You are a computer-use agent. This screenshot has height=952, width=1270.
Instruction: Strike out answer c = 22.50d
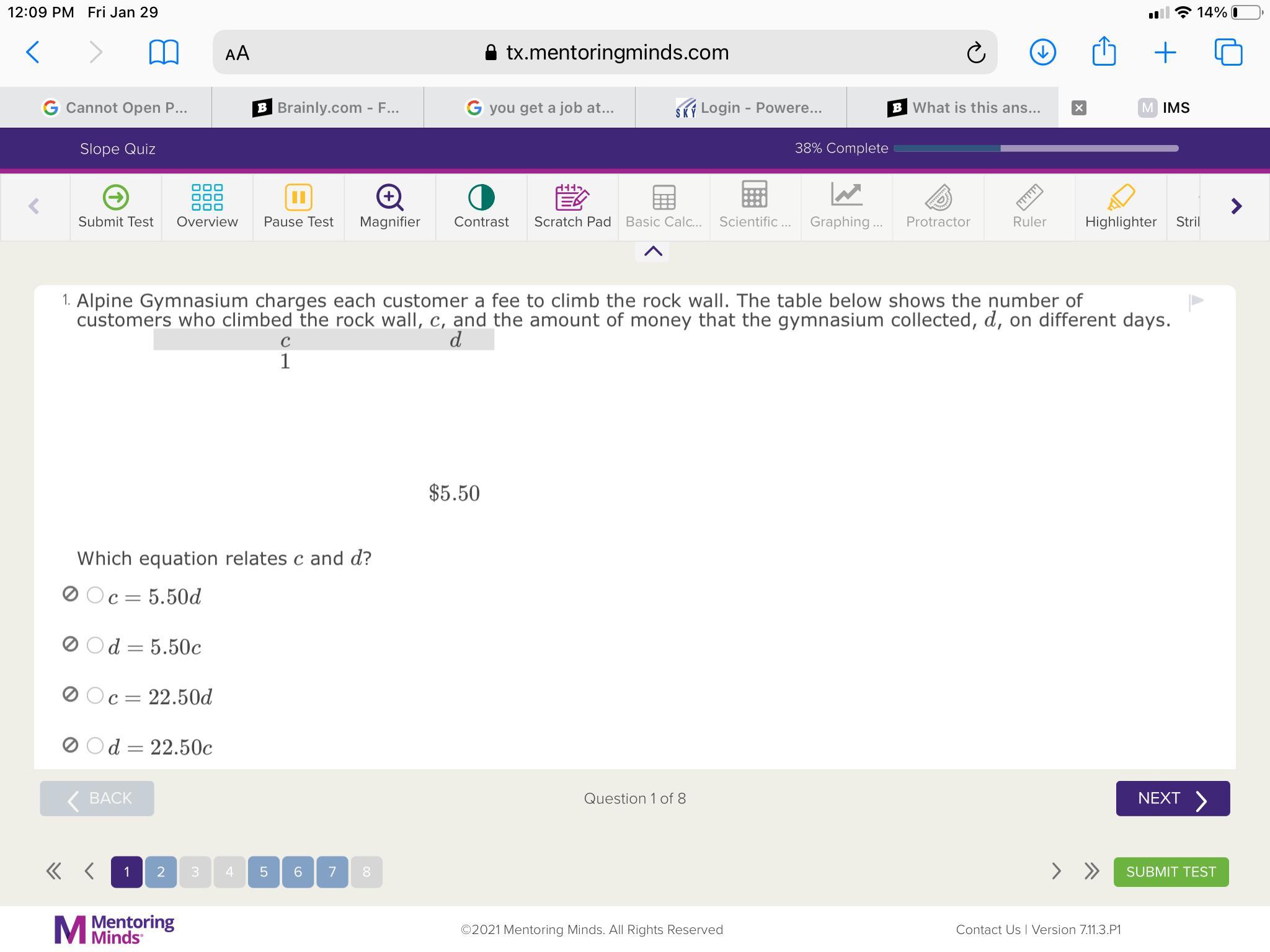[71, 695]
